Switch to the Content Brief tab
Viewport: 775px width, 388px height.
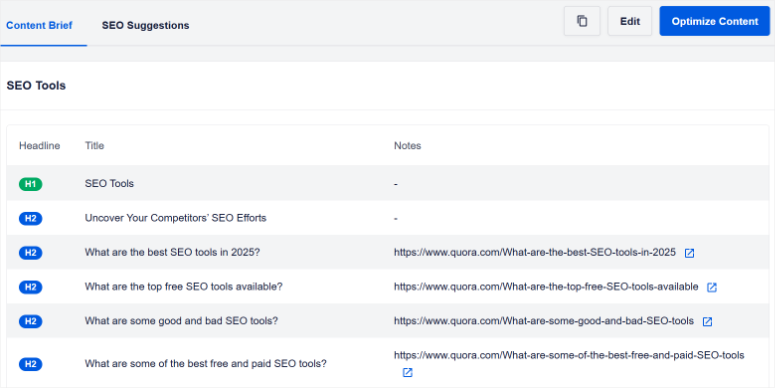[x=39, y=25]
